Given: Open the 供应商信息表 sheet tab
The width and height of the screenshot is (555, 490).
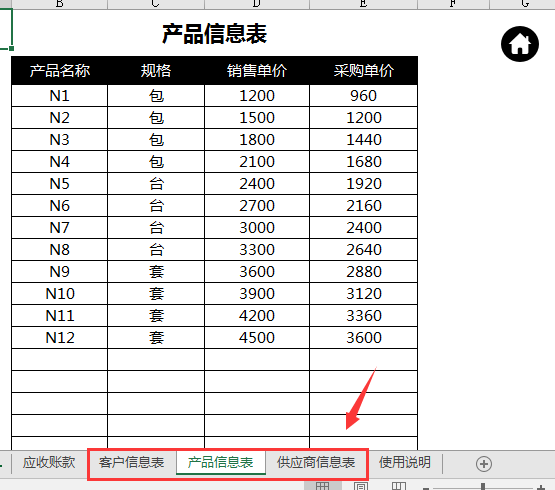Looking at the screenshot, I should click(316, 462).
